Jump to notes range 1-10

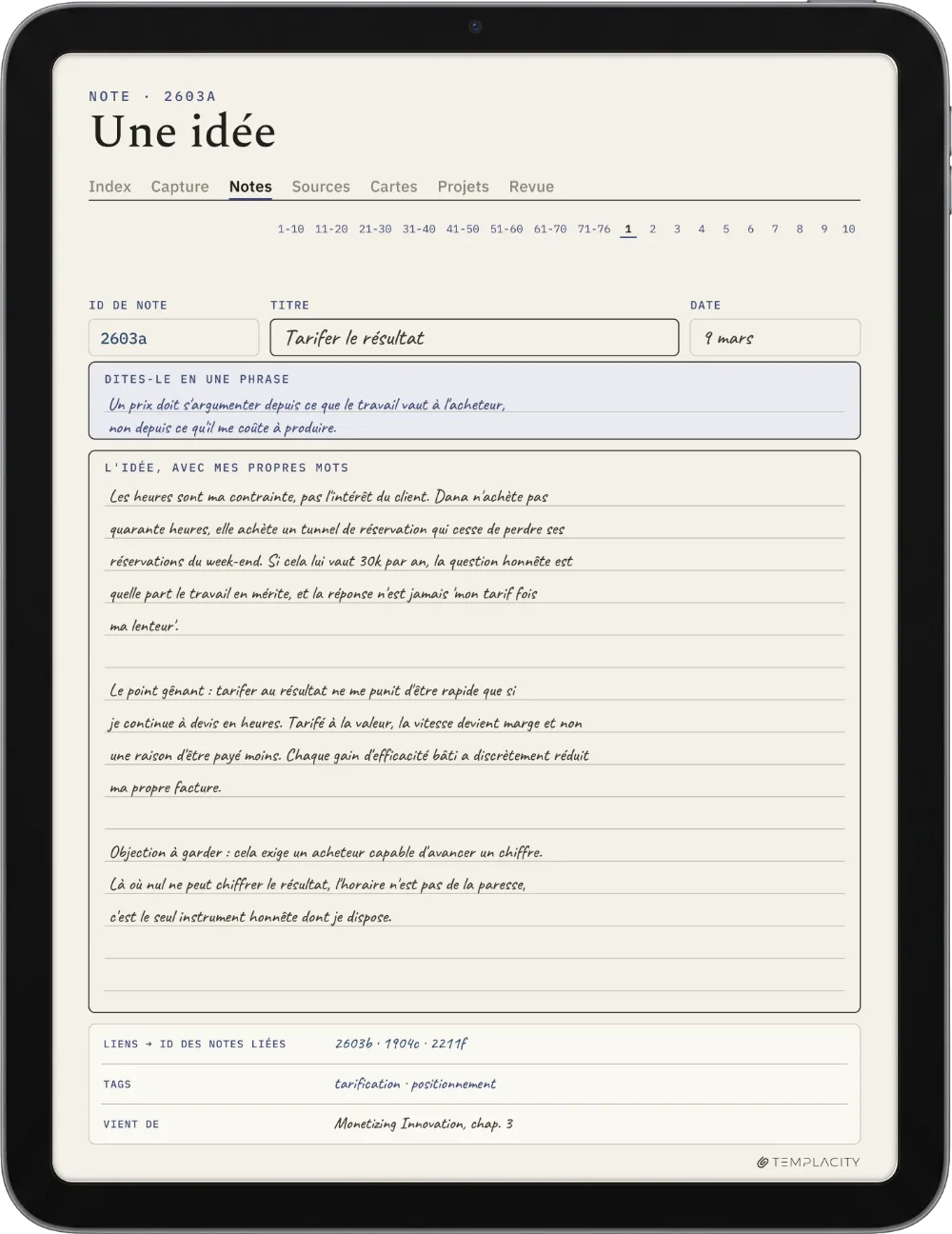tap(291, 229)
